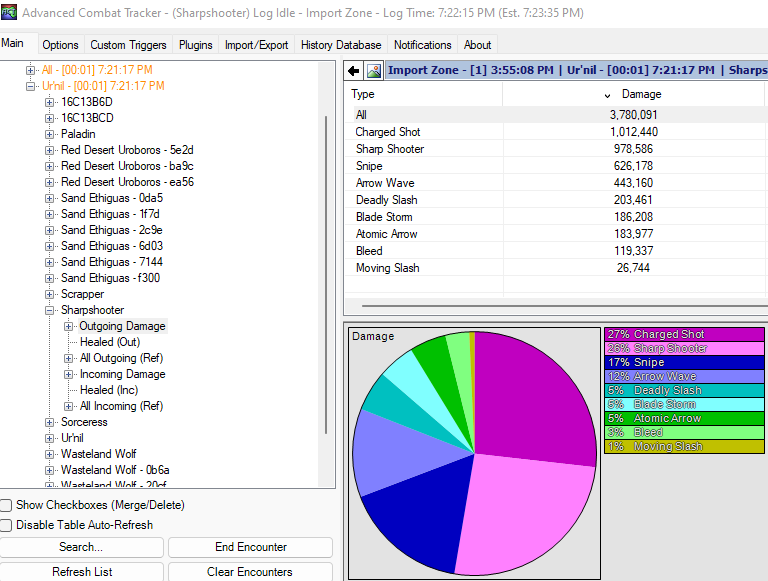Click the Blade Storm legend swatch
The width and height of the screenshot is (768, 581).
[x=684, y=404]
